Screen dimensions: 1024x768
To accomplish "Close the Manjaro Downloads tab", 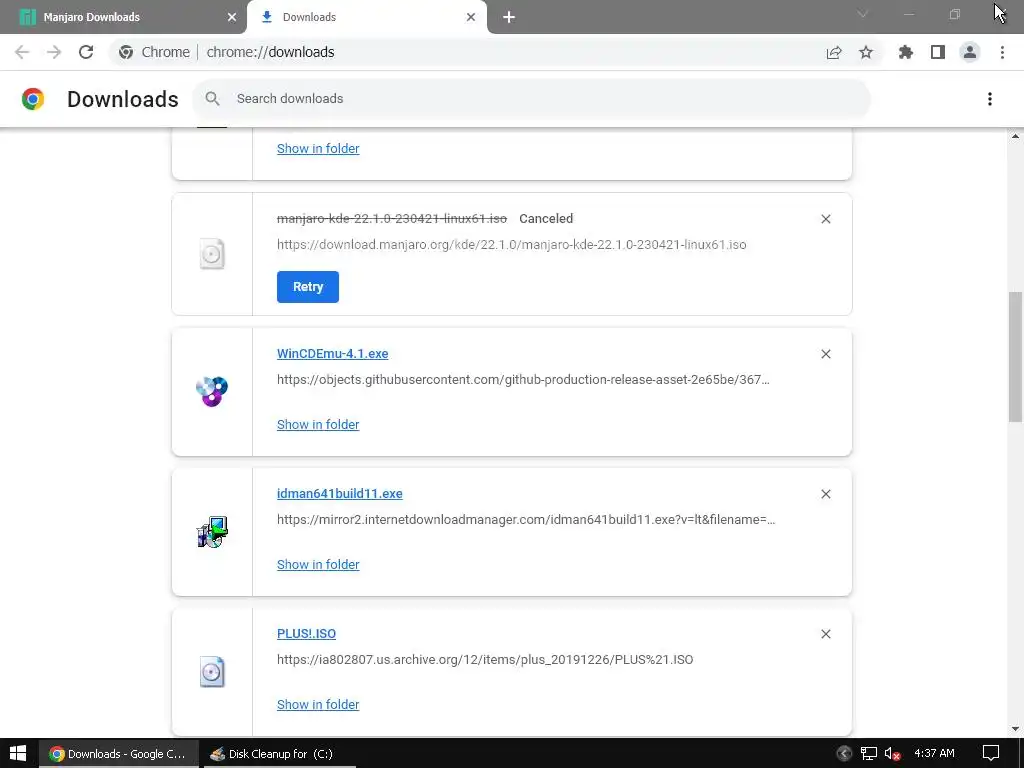I will (x=232, y=17).
